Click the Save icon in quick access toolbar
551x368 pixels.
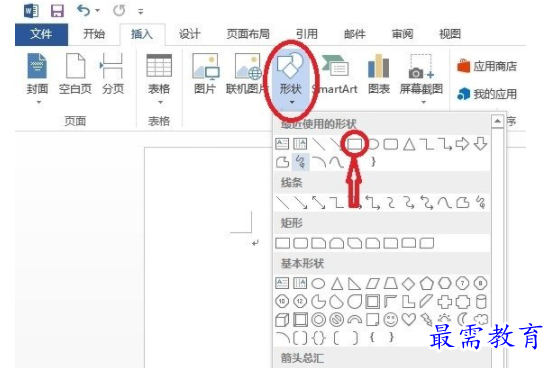57,11
